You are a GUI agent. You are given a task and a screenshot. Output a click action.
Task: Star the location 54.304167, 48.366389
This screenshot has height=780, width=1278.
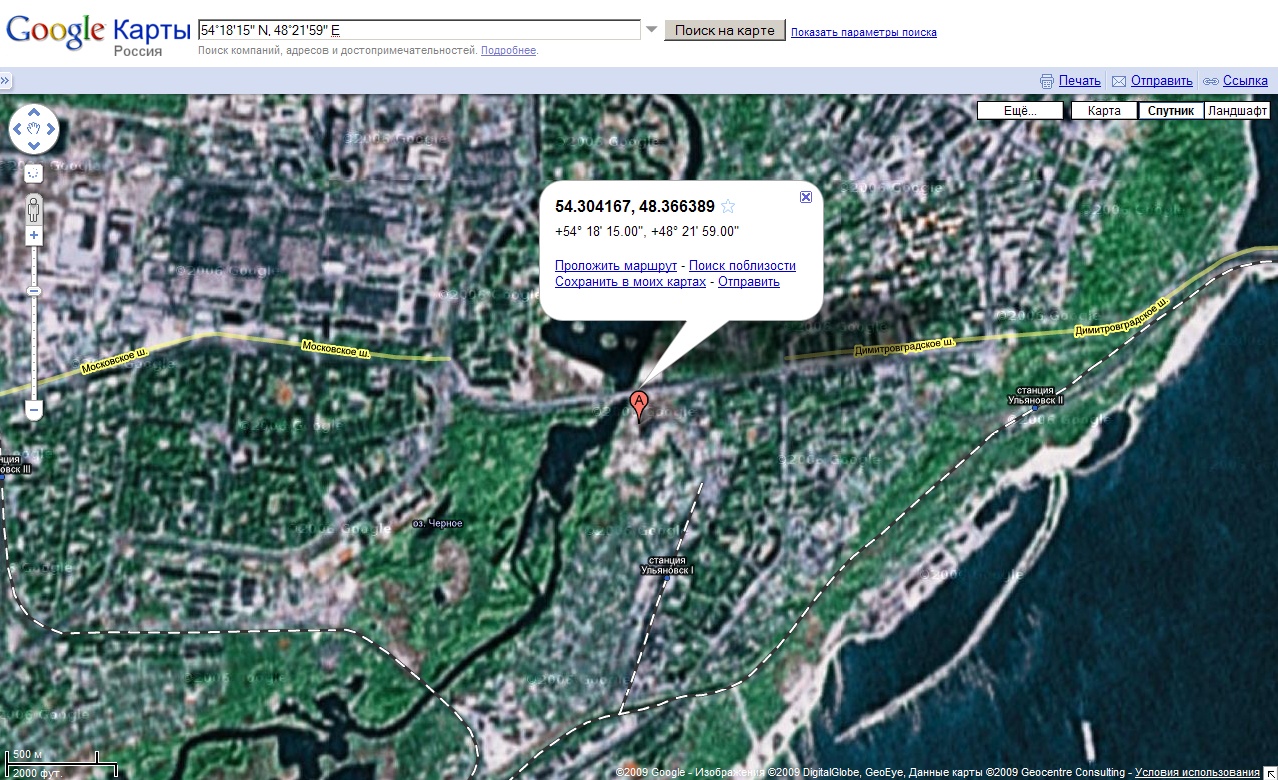728,207
